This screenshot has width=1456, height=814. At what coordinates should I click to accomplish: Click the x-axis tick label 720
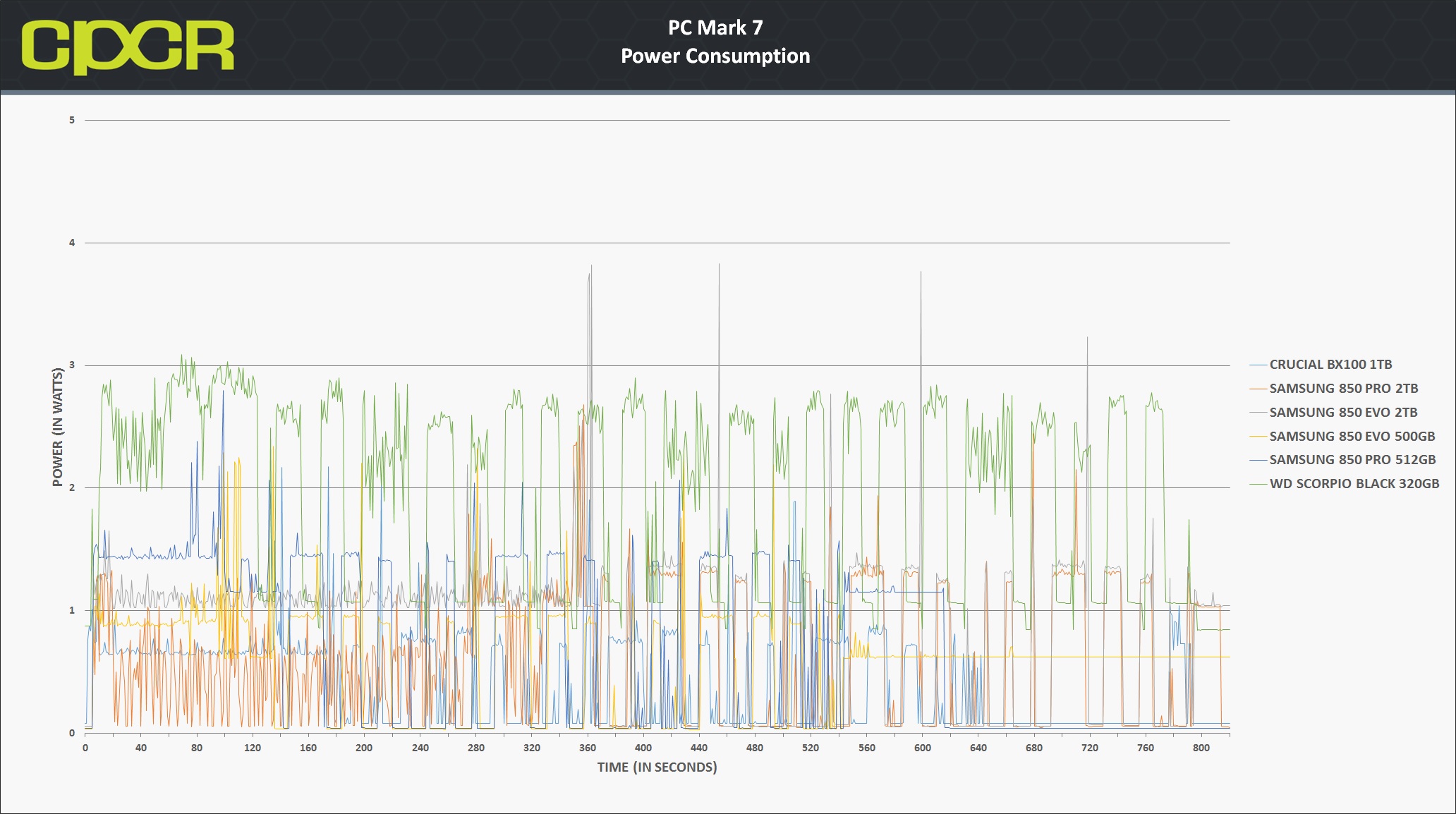[x=1090, y=748]
